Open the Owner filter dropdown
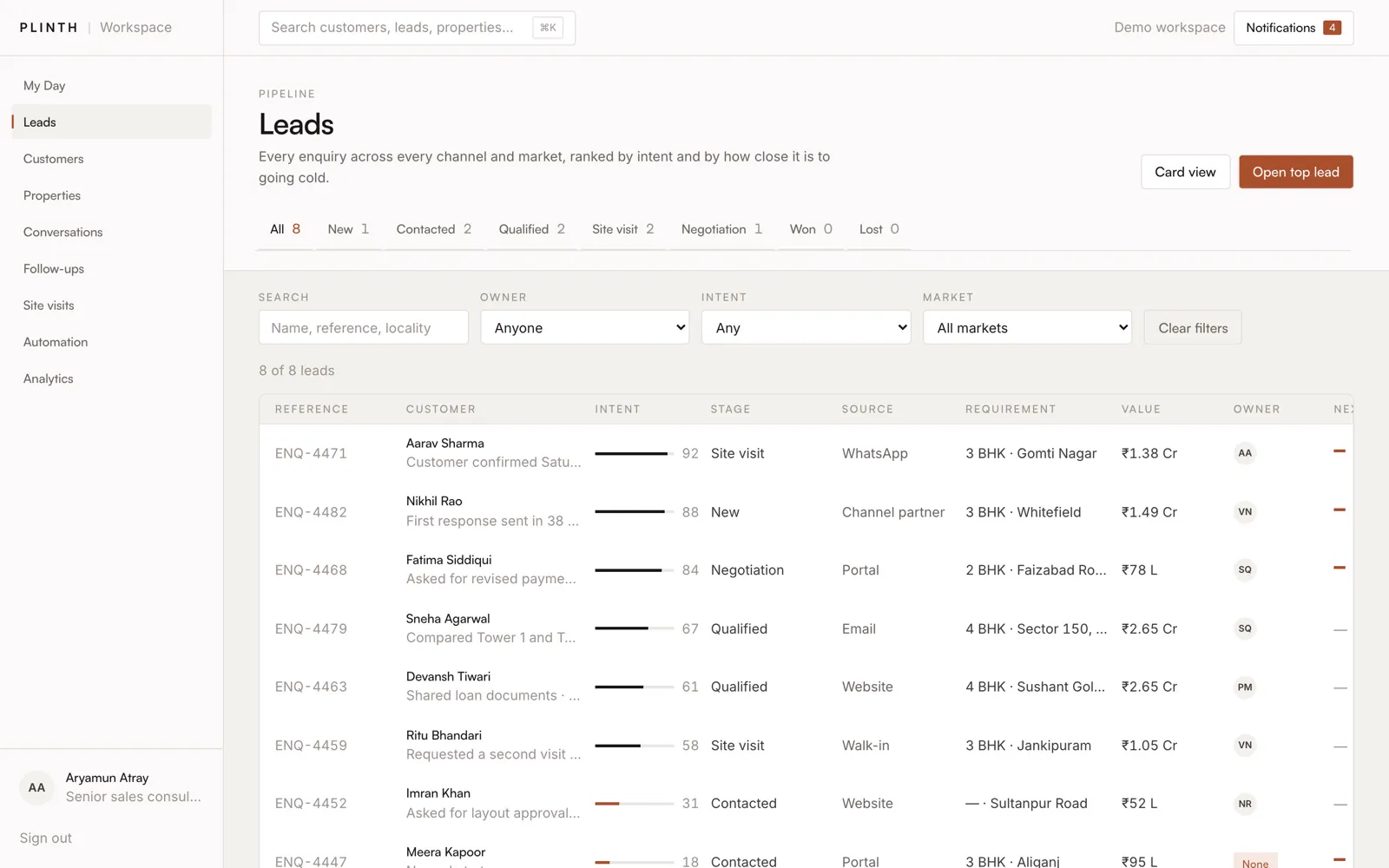 coord(585,327)
